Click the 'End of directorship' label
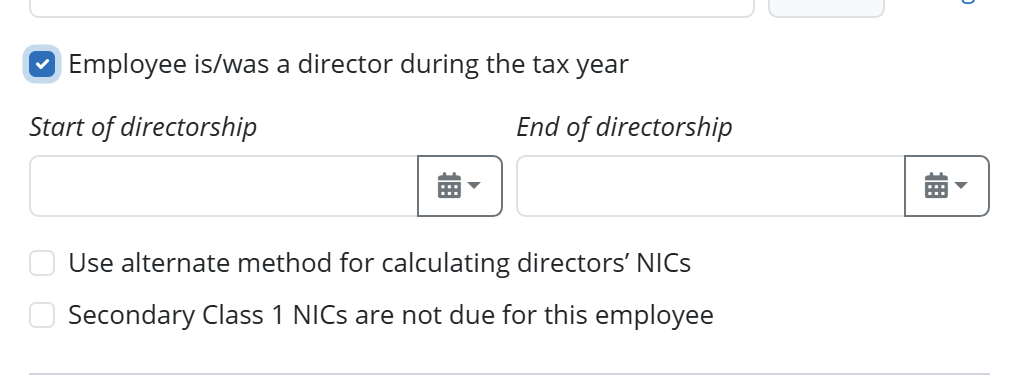This screenshot has height=388, width=1026. point(624,127)
